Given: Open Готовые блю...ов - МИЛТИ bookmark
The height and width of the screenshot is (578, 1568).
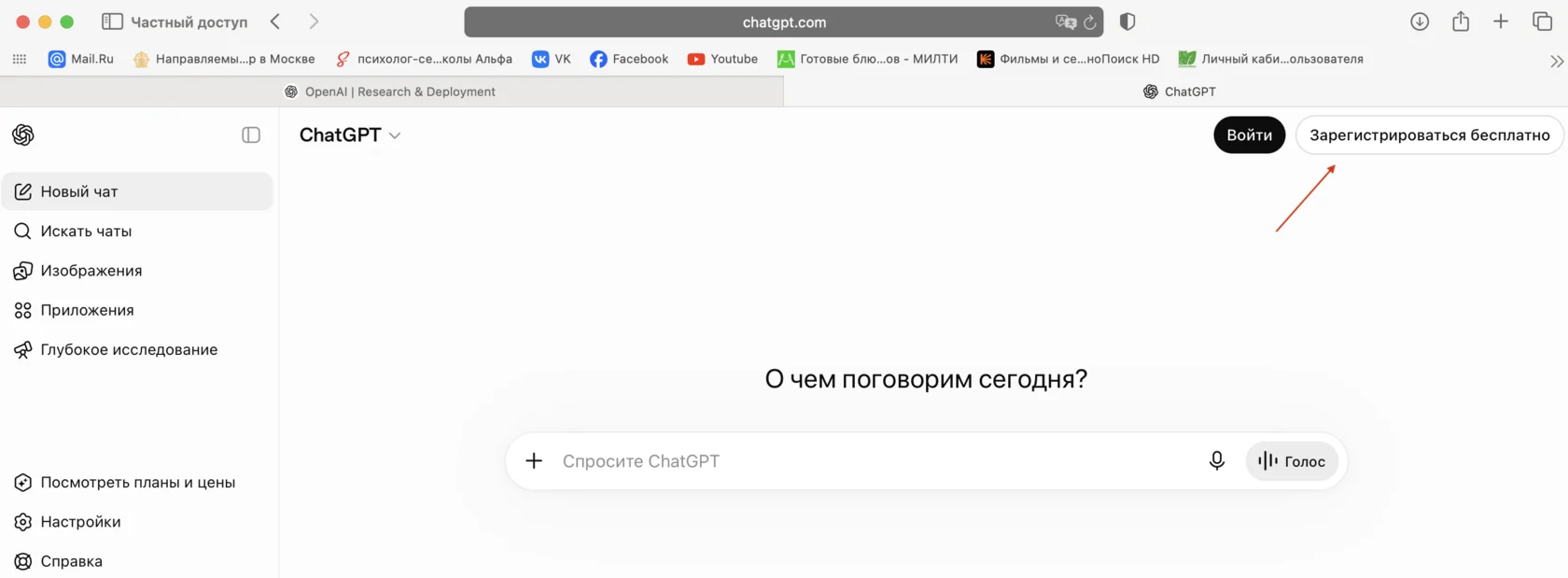Looking at the screenshot, I should click(x=868, y=59).
